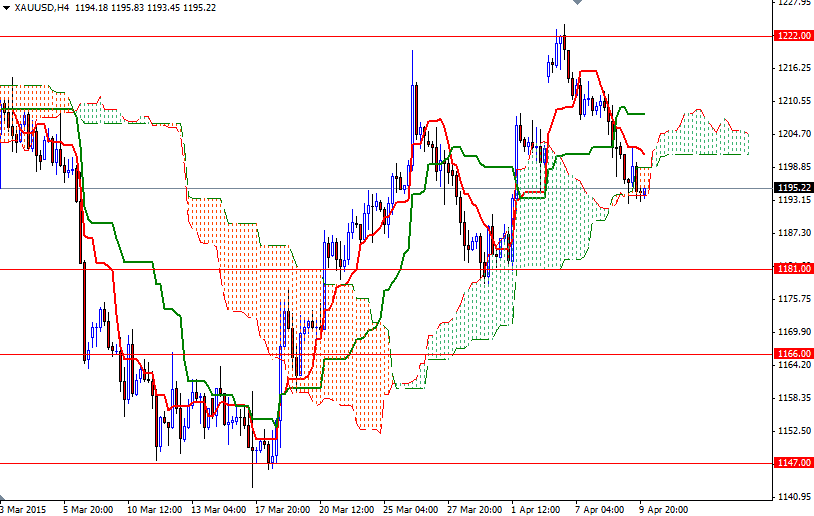Select the 1222.00 red price level tag
This screenshot has height=516, width=814.
[793, 36]
